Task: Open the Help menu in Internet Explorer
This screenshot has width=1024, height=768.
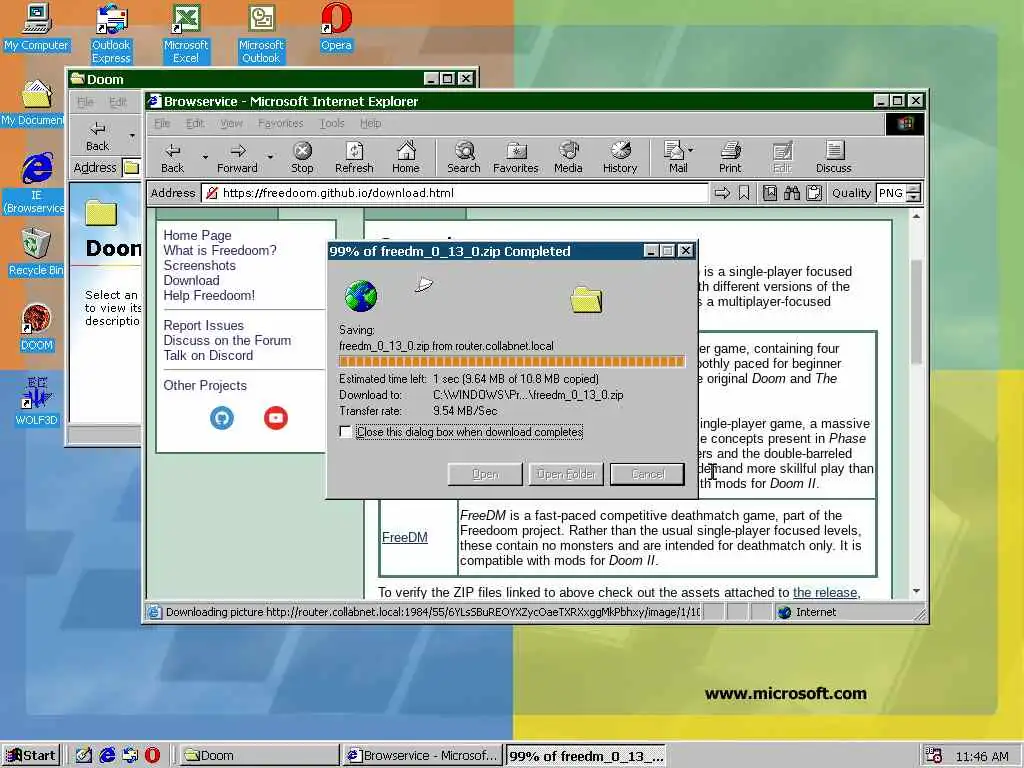Action: pyautogui.click(x=370, y=123)
